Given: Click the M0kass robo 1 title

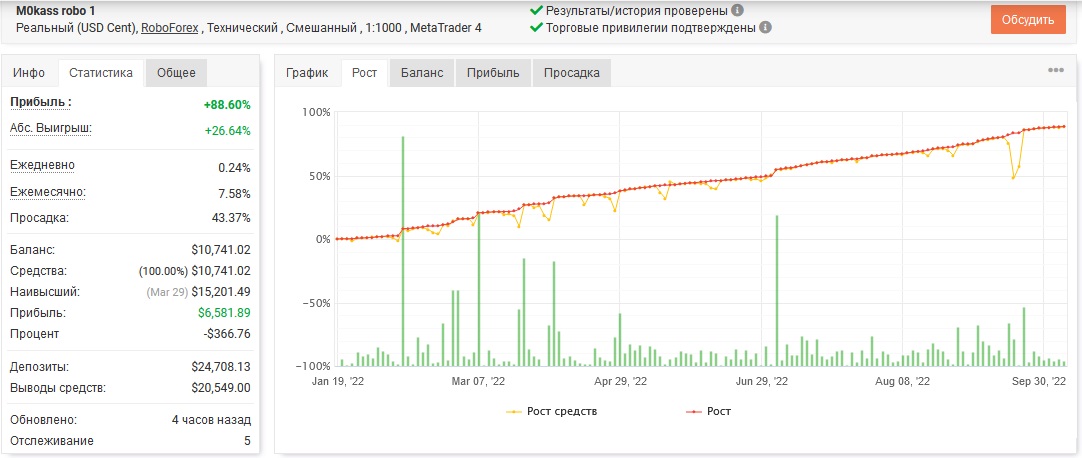Looking at the screenshot, I should pos(54,12).
